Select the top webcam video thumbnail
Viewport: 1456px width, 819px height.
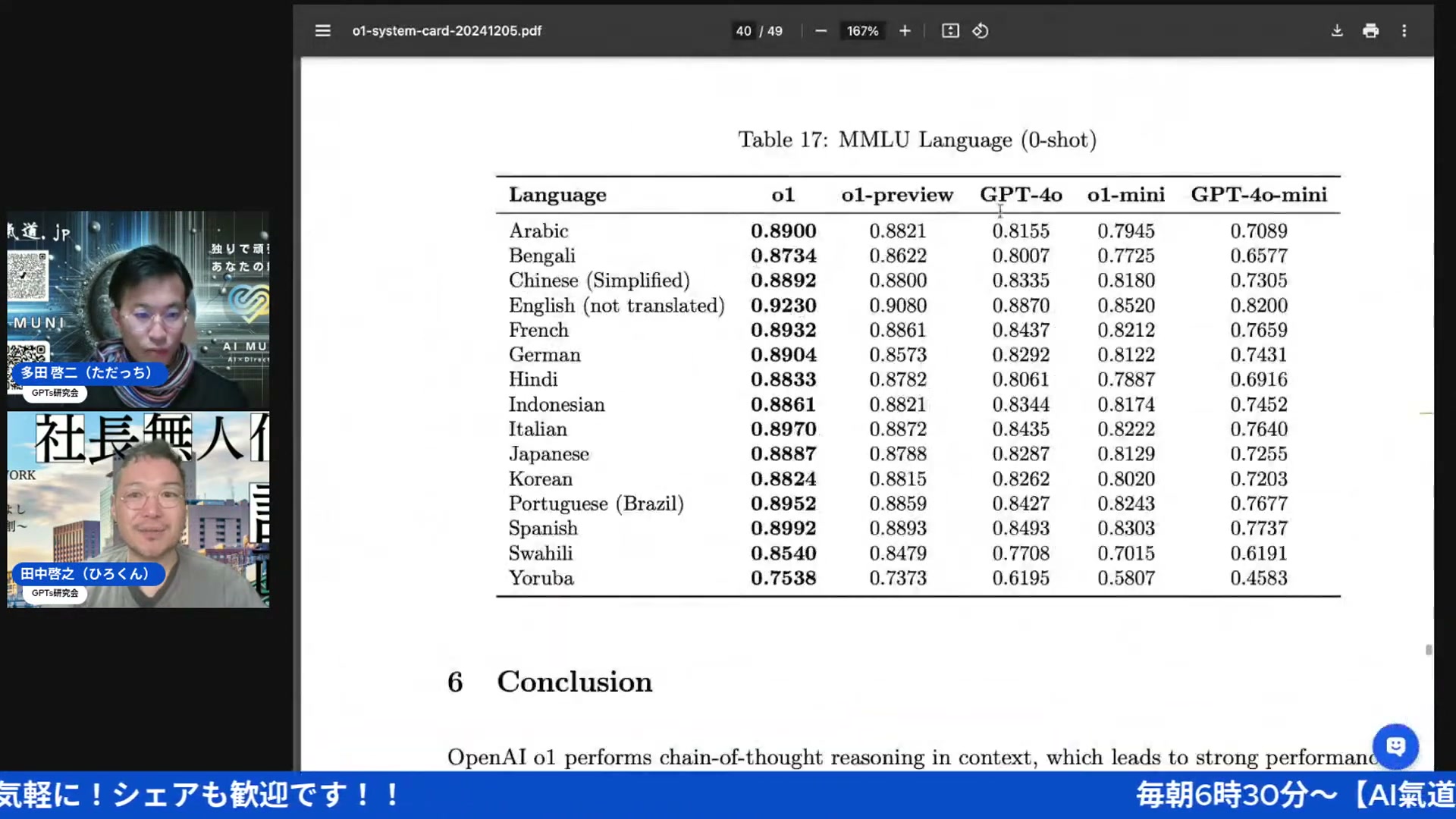tap(138, 309)
